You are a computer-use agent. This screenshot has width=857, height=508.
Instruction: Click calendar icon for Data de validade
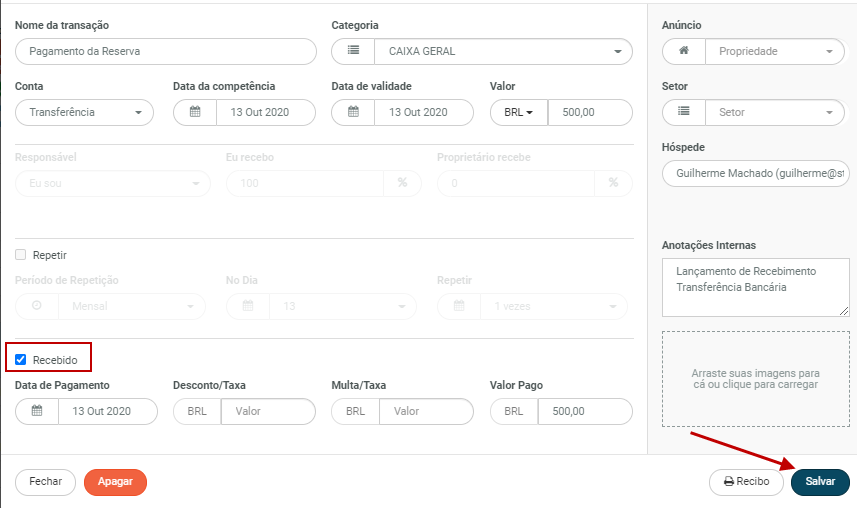[x=353, y=112]
